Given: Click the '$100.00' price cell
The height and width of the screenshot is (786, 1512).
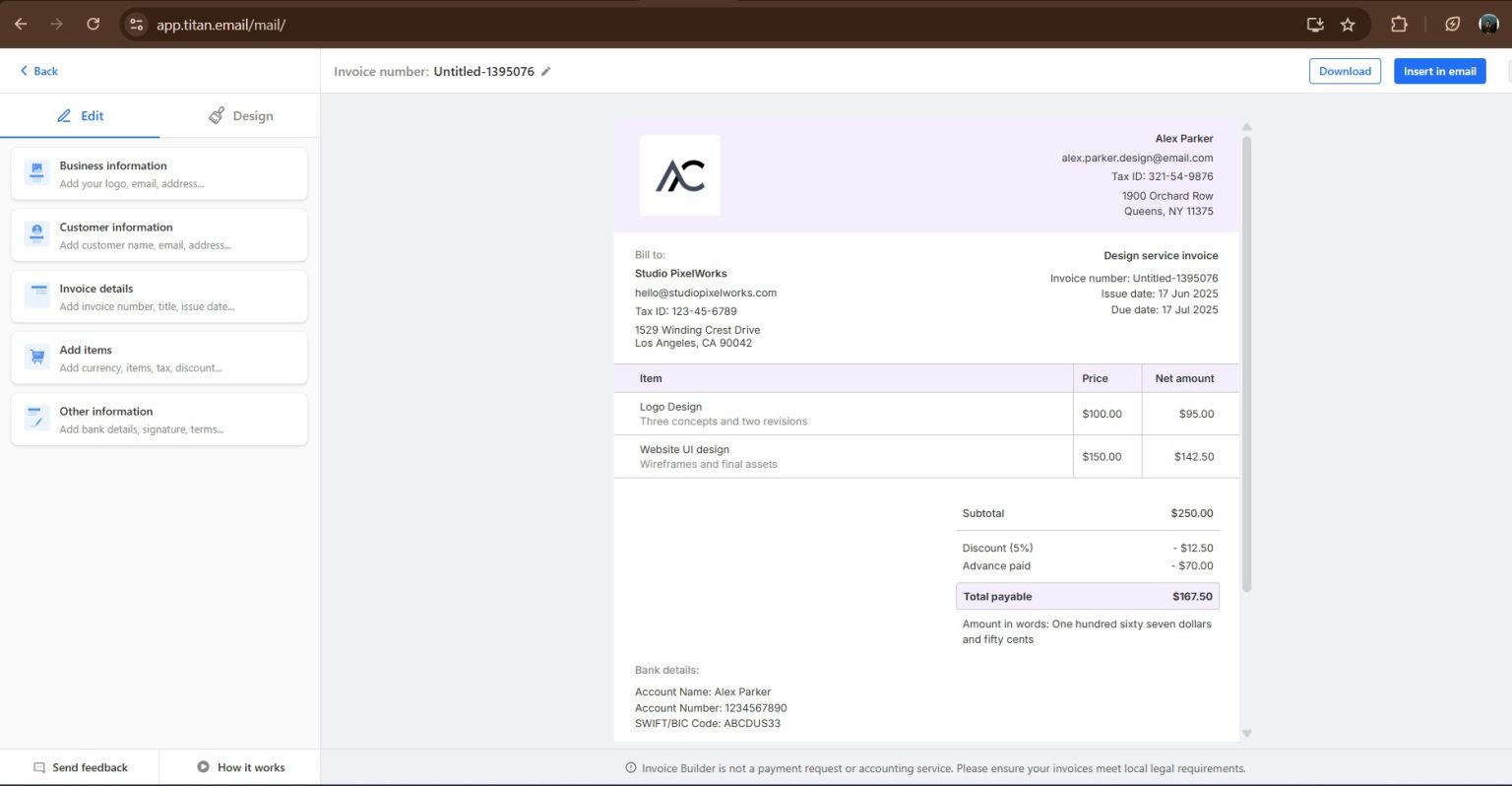Looking at the screenshot, I should click(x=1107, y=414).
